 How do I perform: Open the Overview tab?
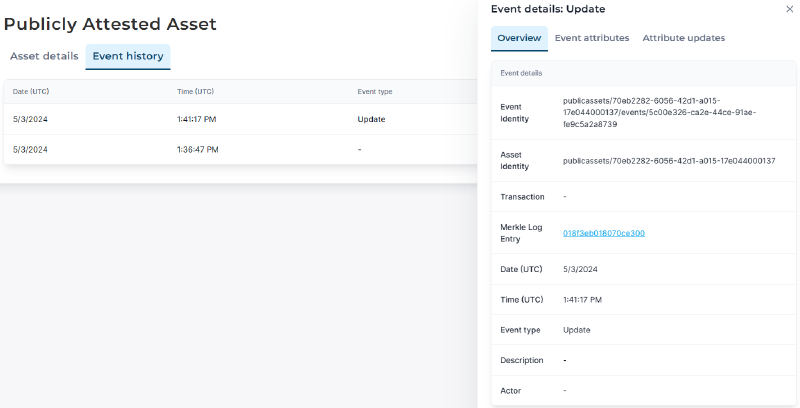[x=519, y=38]
